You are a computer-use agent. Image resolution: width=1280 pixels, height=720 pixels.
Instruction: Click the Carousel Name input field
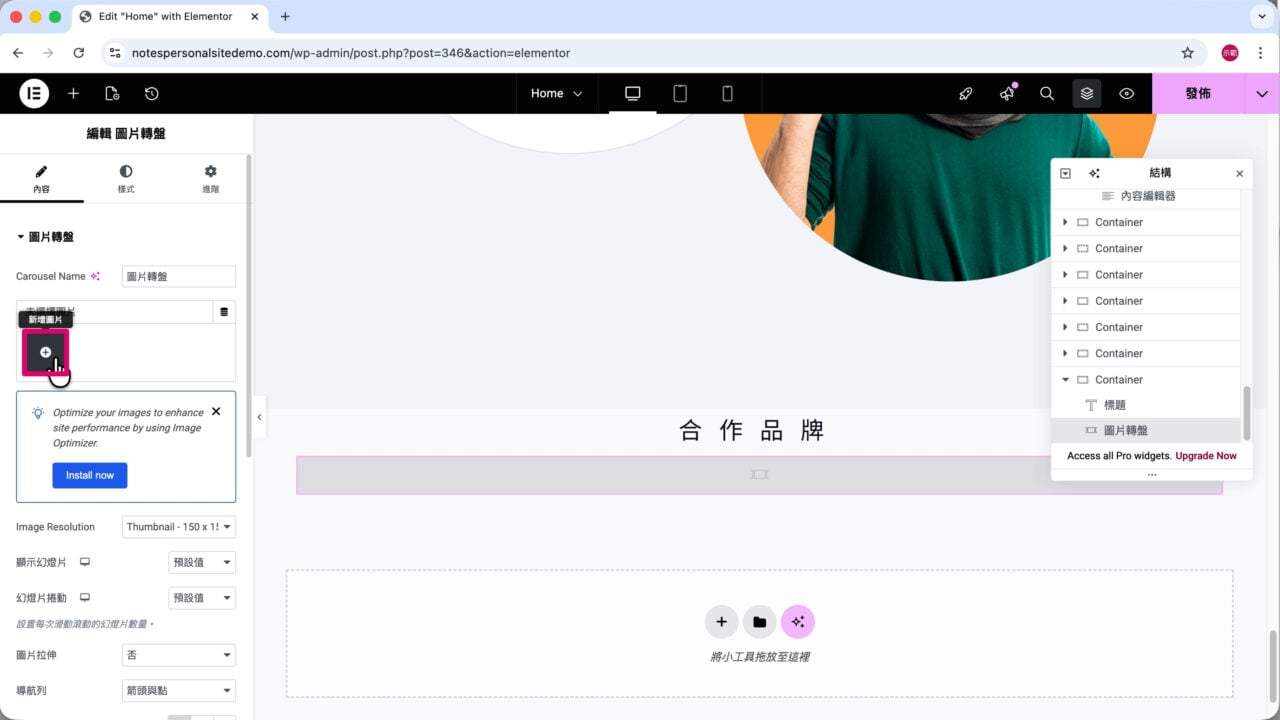pyautogui.click(x=179, y=276)
